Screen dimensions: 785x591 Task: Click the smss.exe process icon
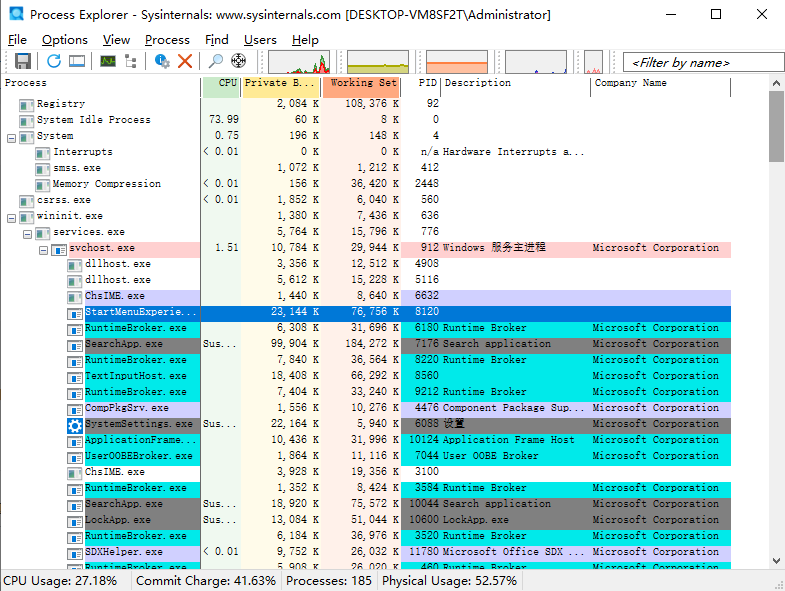43,169
